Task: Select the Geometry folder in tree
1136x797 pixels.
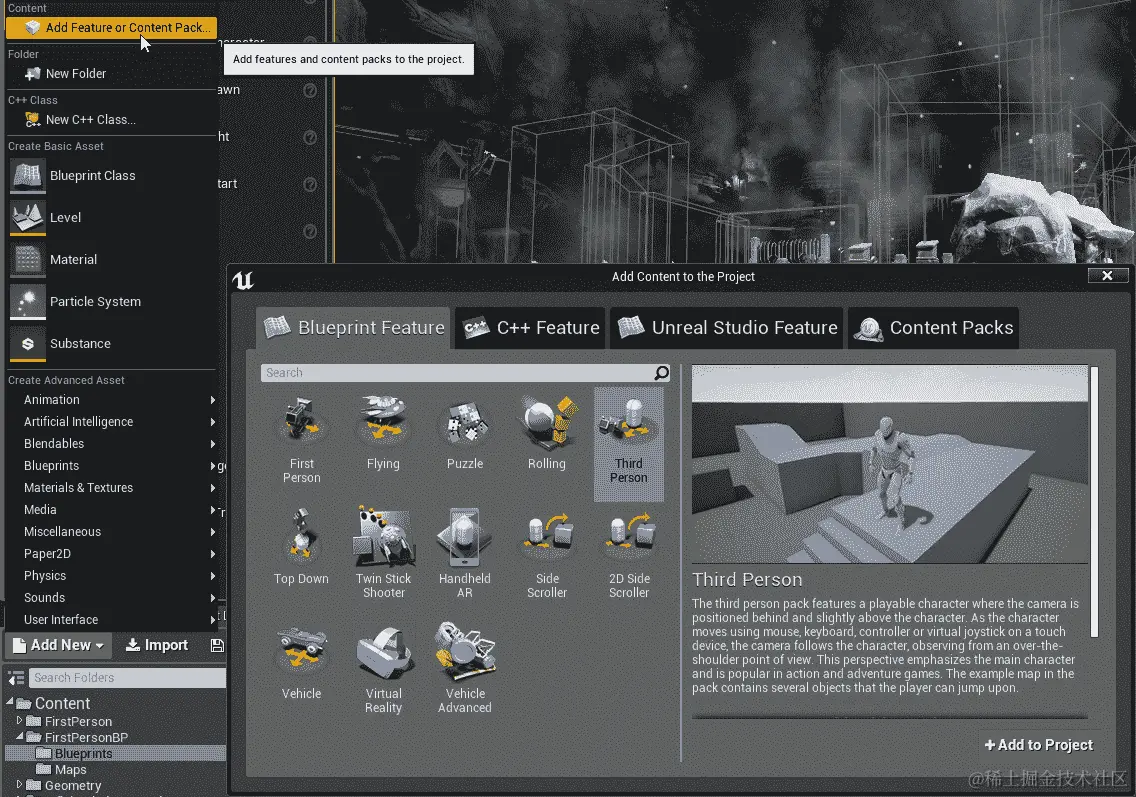Action: point(73,785)
